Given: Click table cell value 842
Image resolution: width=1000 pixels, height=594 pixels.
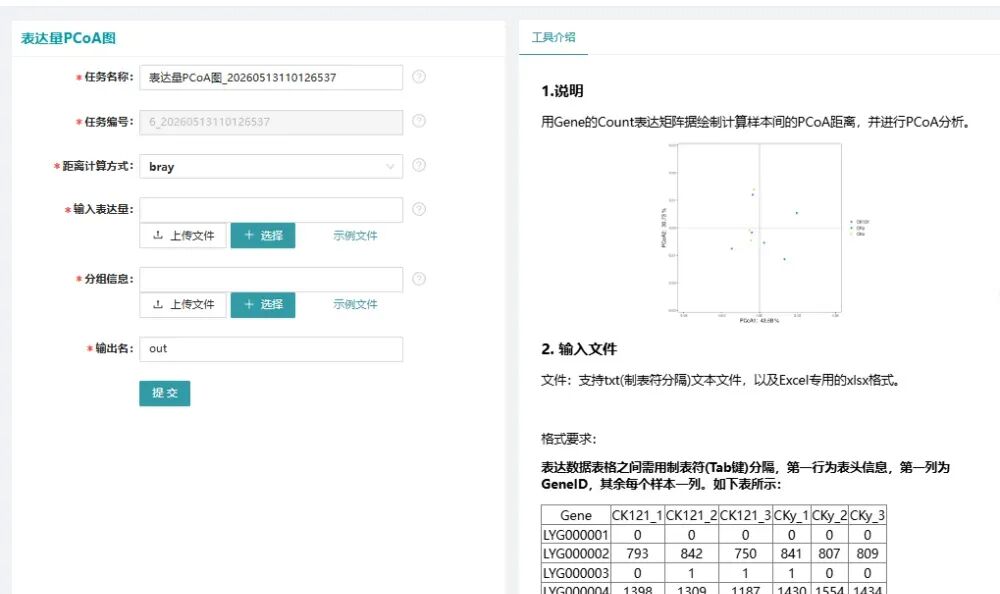Looking at the screenshot, I should click(x=691, y=554).
